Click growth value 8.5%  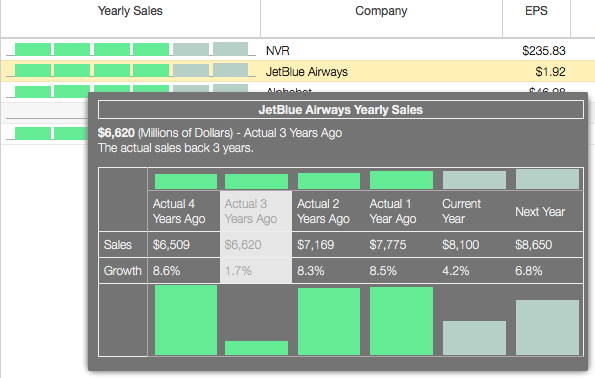tap(383, 271)
